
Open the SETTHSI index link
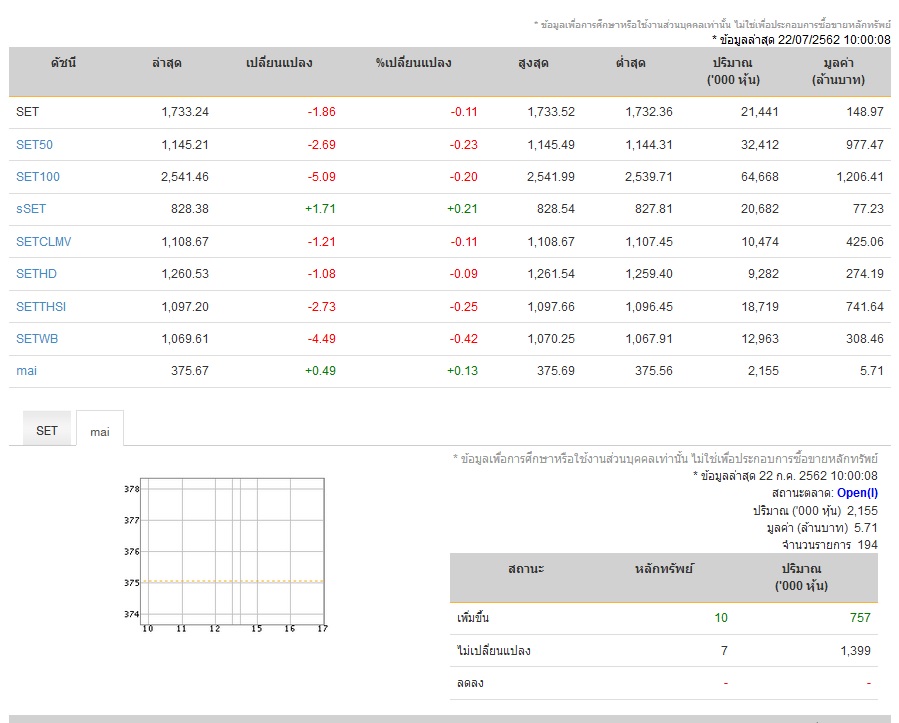click(41, 306)
